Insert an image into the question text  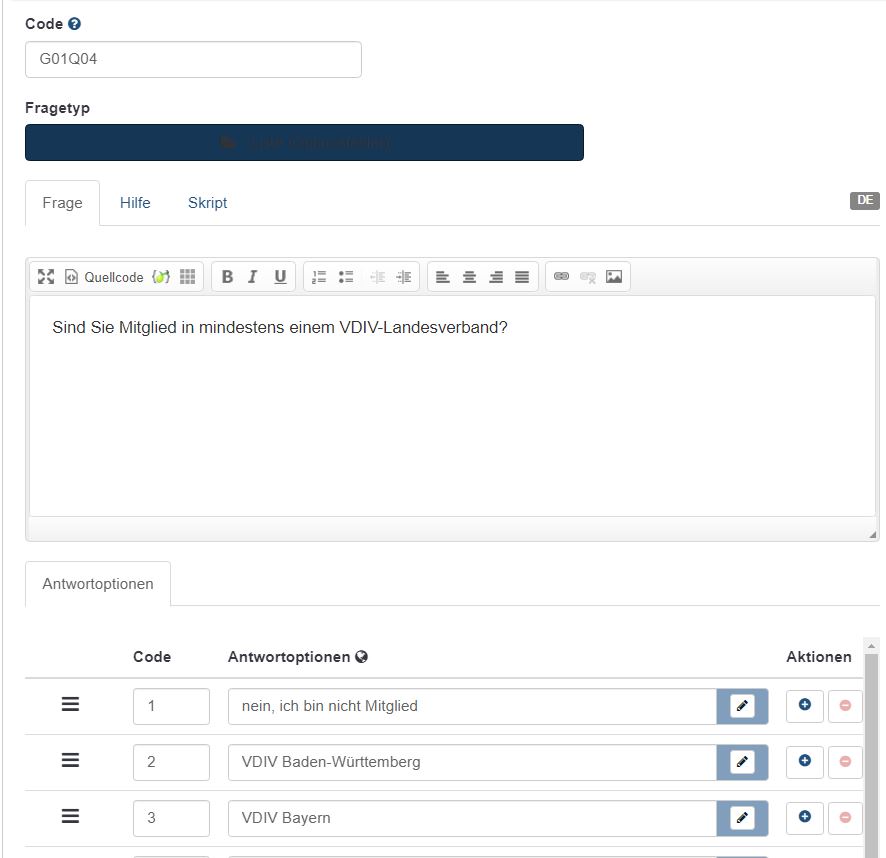coord(614,277)
